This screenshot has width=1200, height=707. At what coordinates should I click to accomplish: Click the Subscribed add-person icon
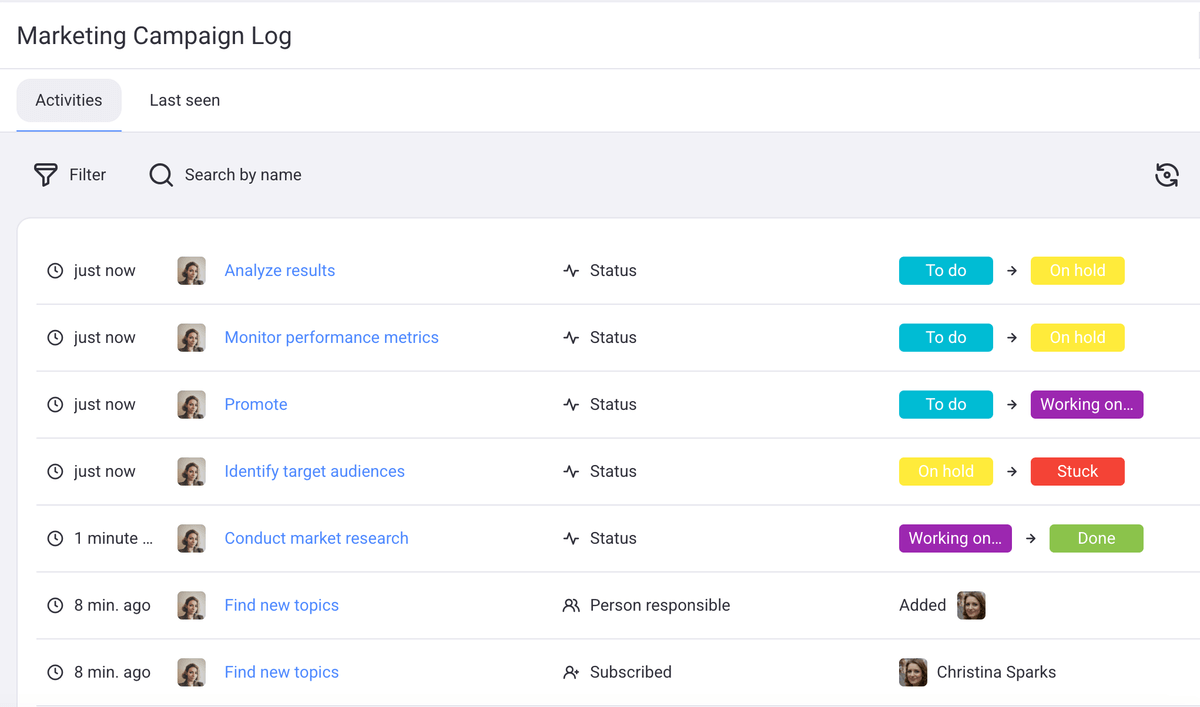[571, 673]
